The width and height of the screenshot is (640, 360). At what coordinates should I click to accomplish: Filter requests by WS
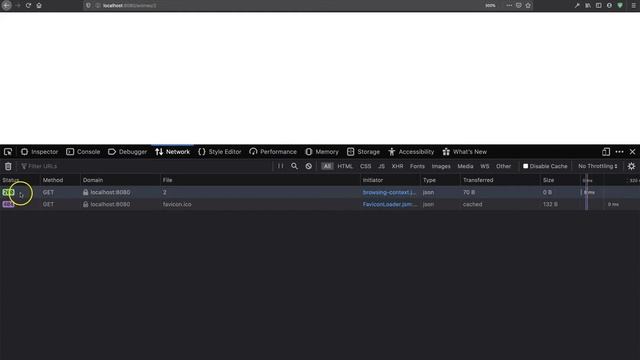pyautogui.click(x=484, y=166)
